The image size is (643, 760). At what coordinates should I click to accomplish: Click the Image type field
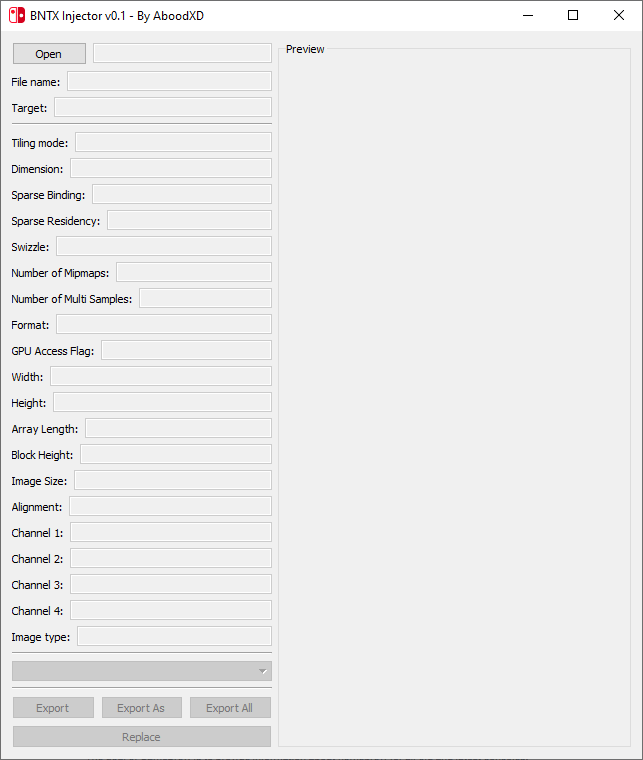[x=174, y=637]
